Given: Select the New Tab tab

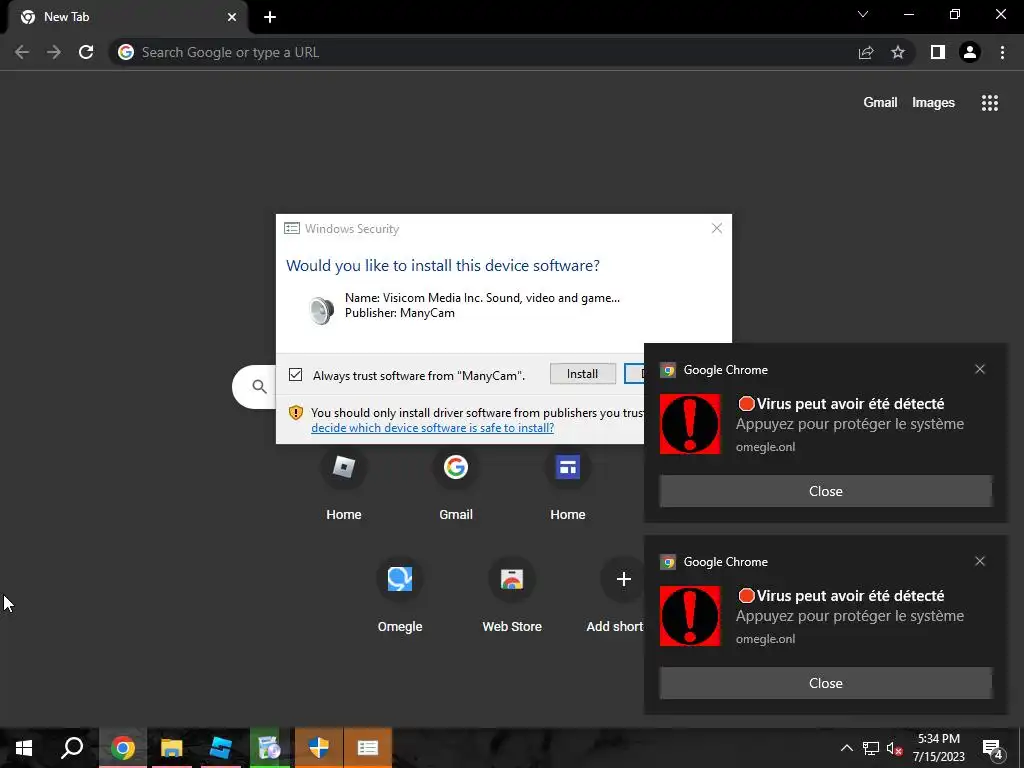Looking at the screenshot, I should pos(127,17).
